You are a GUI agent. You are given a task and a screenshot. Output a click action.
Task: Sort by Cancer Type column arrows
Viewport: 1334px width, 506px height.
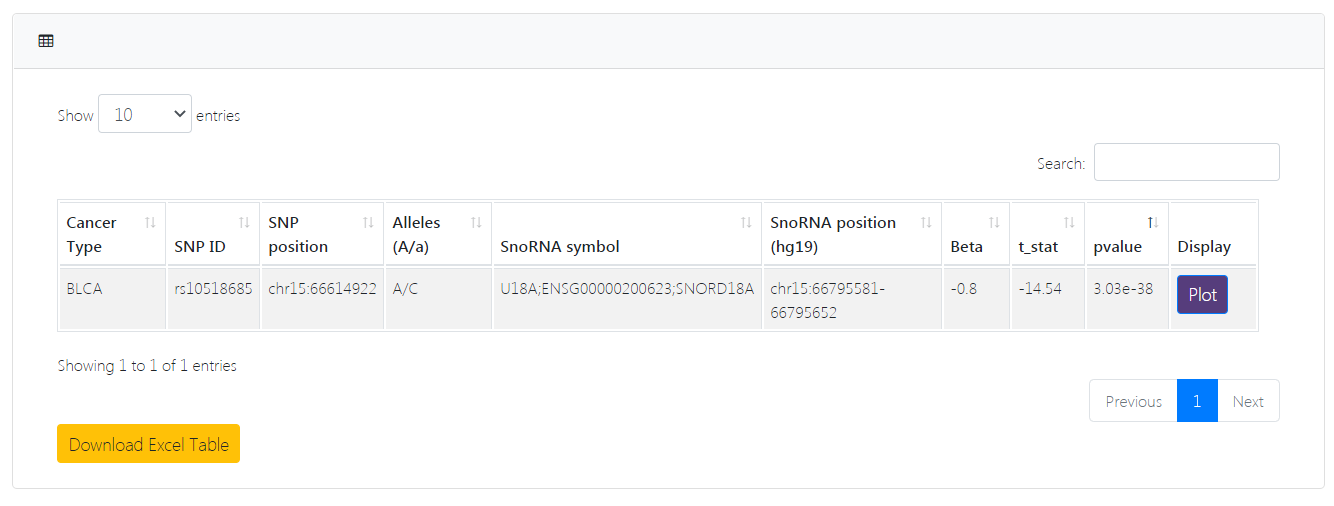(150, 222)
